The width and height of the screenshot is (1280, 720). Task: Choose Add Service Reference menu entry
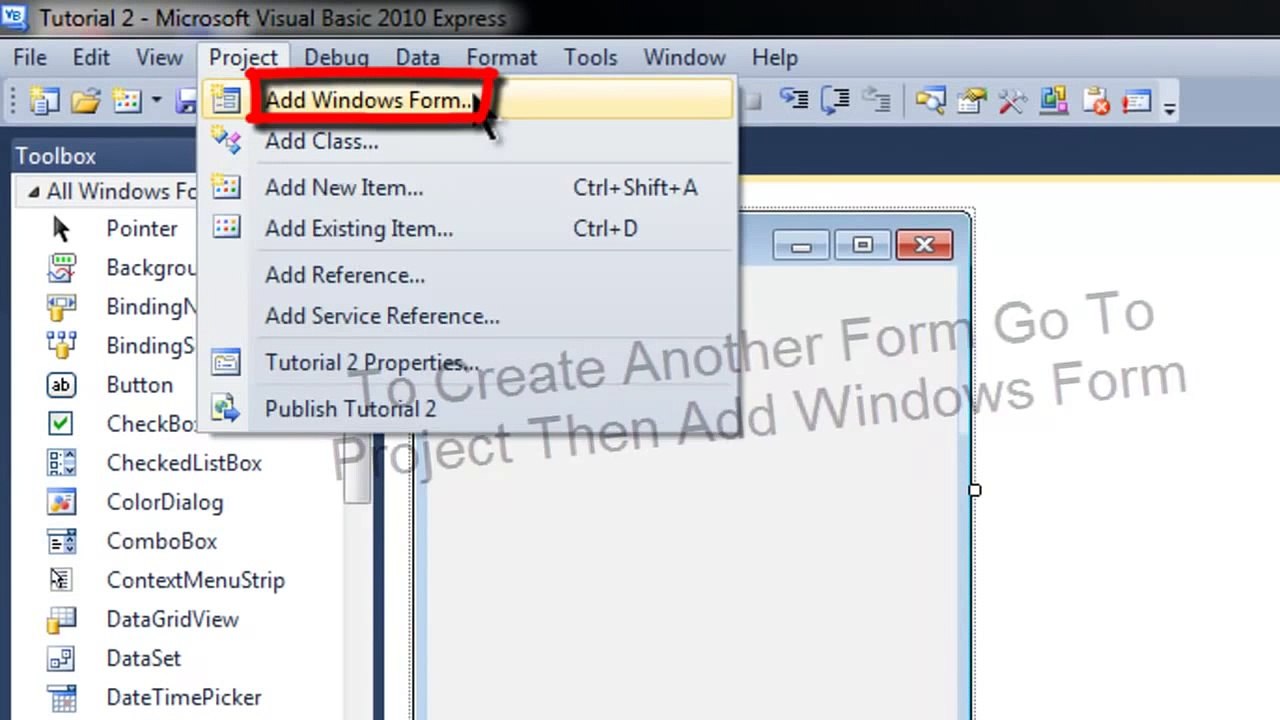(x=468, y=316)
